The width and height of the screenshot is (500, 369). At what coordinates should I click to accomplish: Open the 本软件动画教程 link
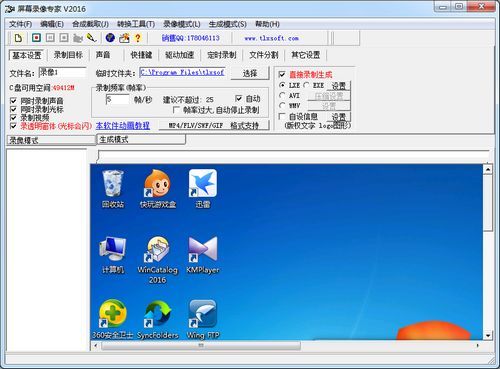click(x=123, y=126)
